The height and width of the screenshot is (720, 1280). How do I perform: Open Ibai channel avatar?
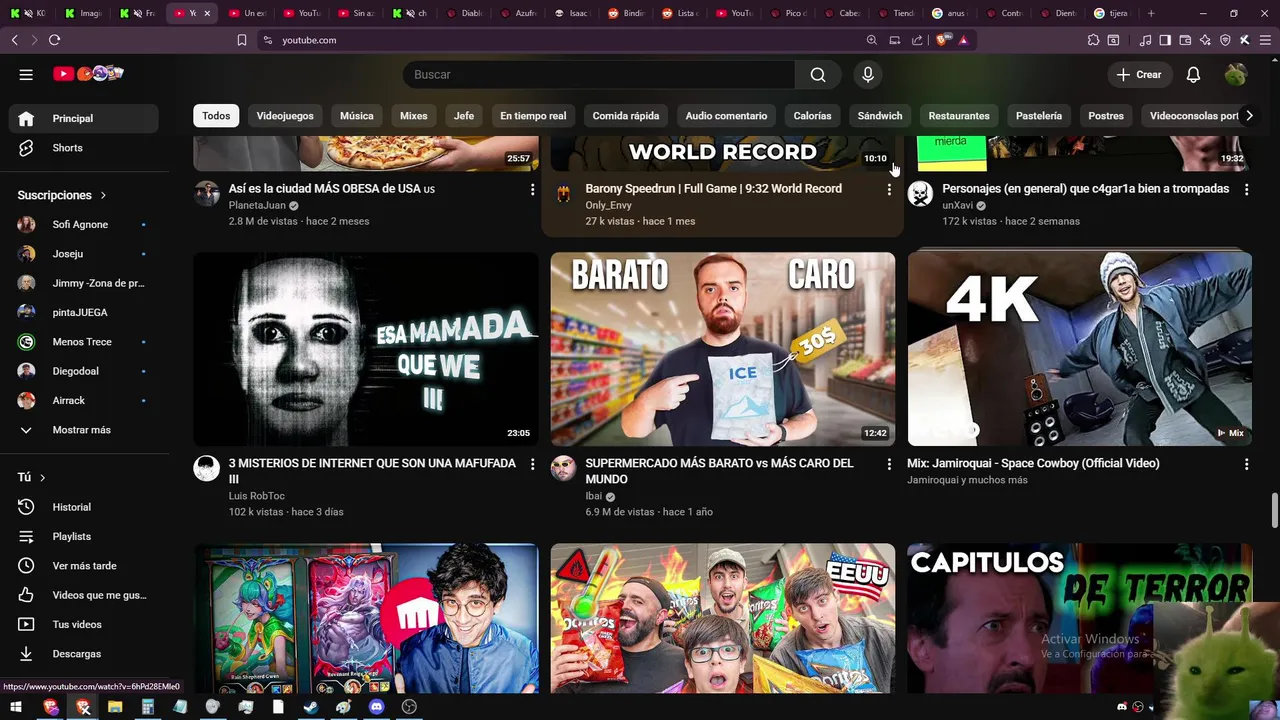click(x=564, y=468)
